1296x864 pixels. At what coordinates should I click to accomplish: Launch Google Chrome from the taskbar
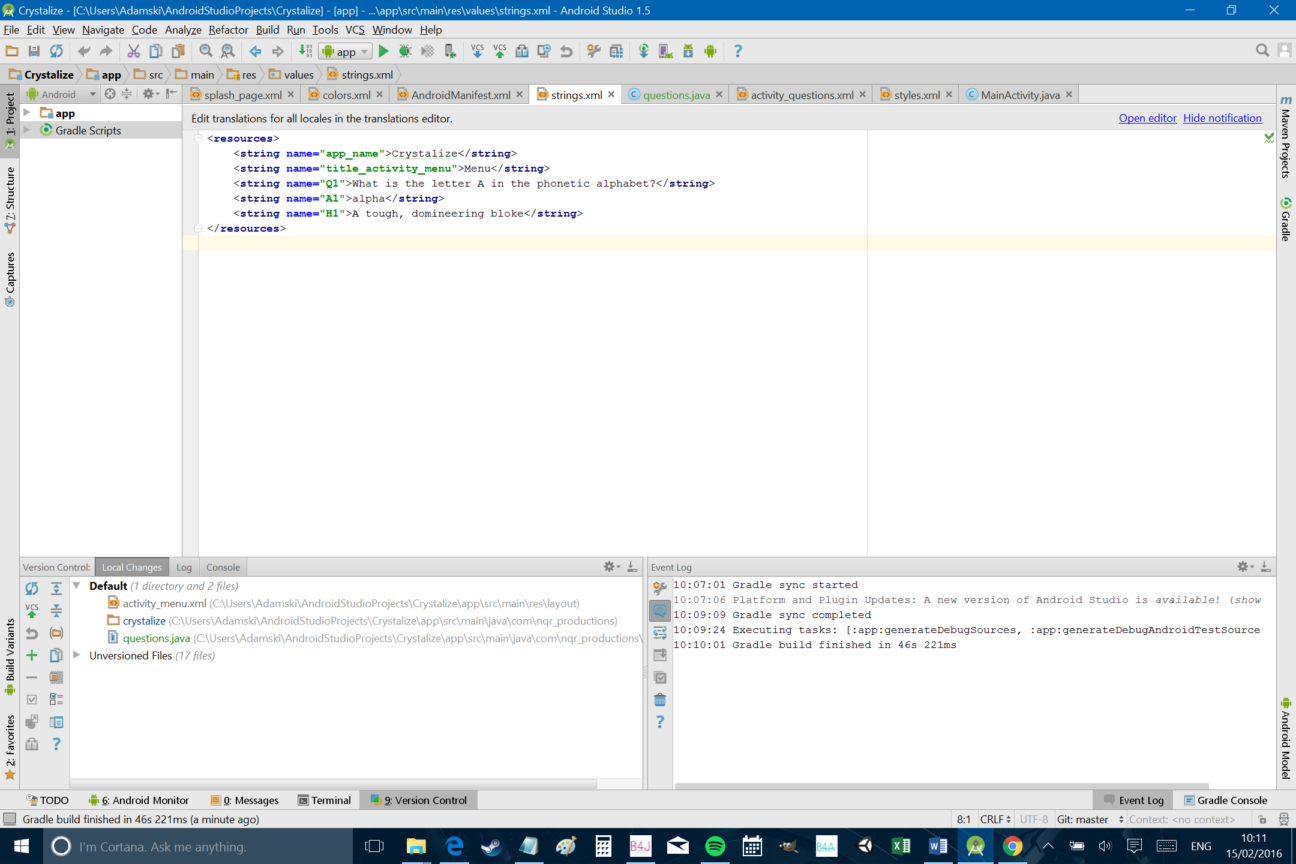1012,846
